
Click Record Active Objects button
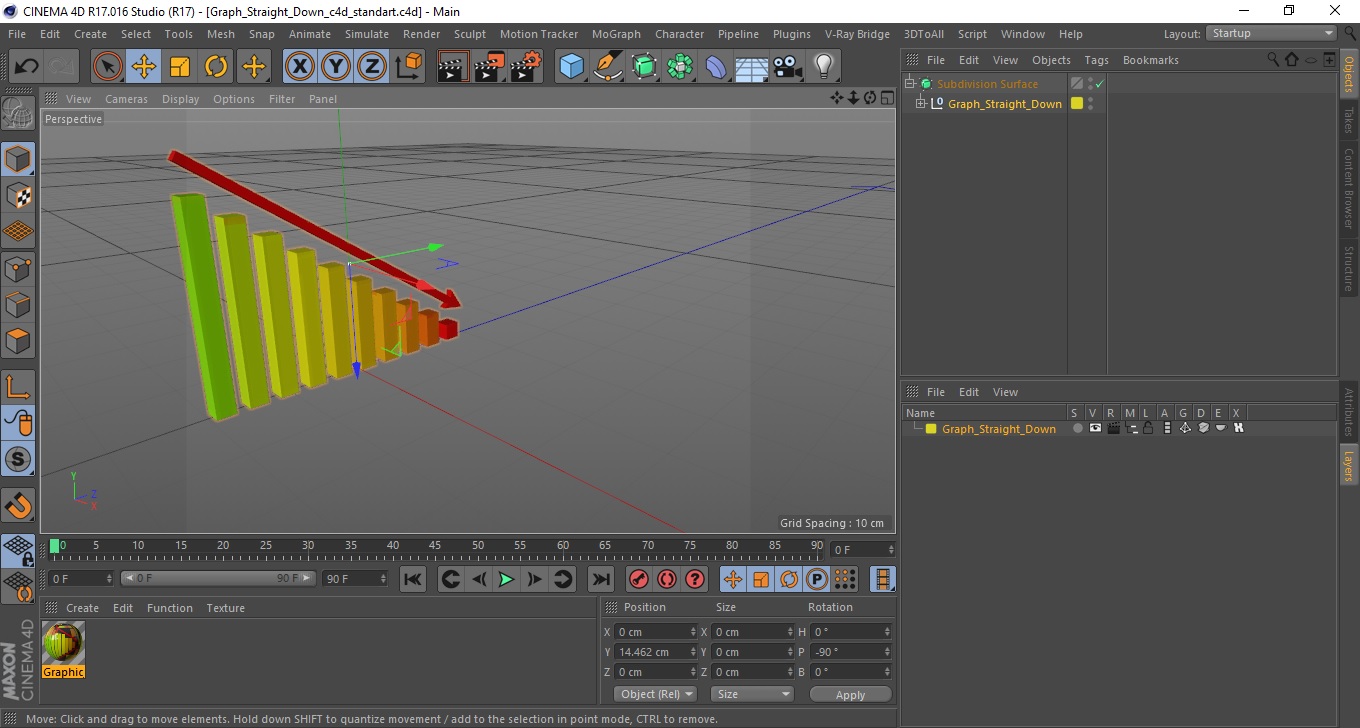click(x=638, y=579)
